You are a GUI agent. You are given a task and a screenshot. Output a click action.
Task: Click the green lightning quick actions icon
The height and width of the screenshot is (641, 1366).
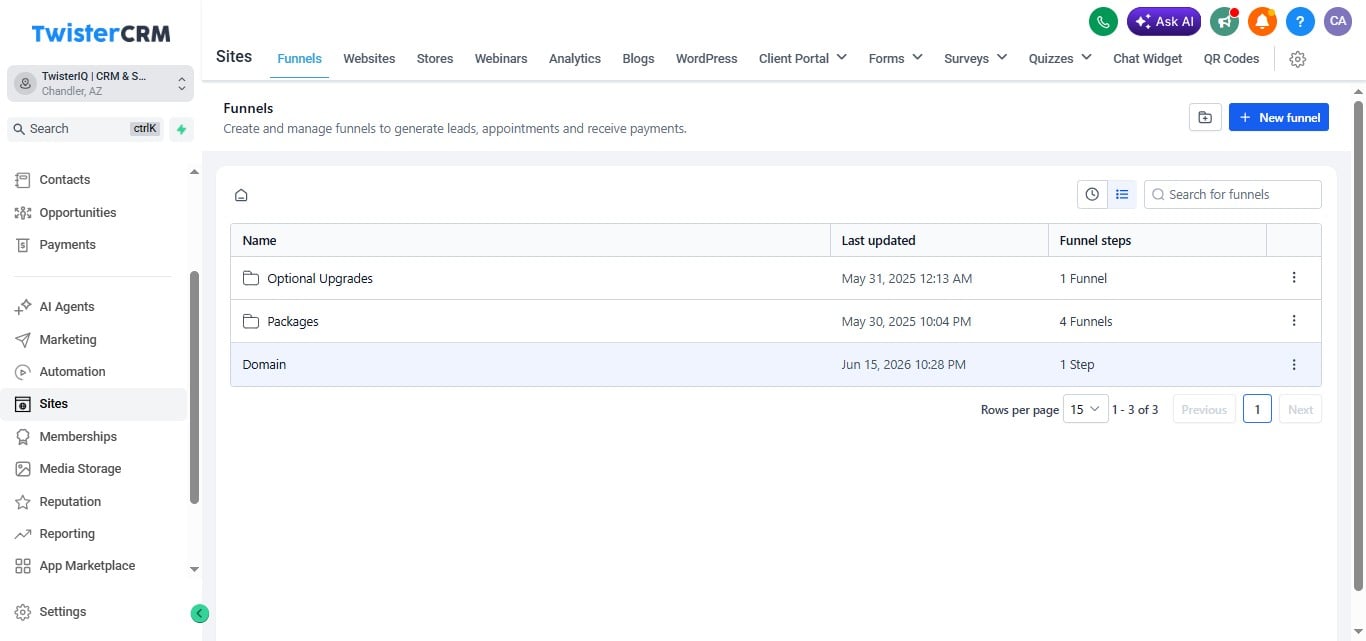click(181, 129)
